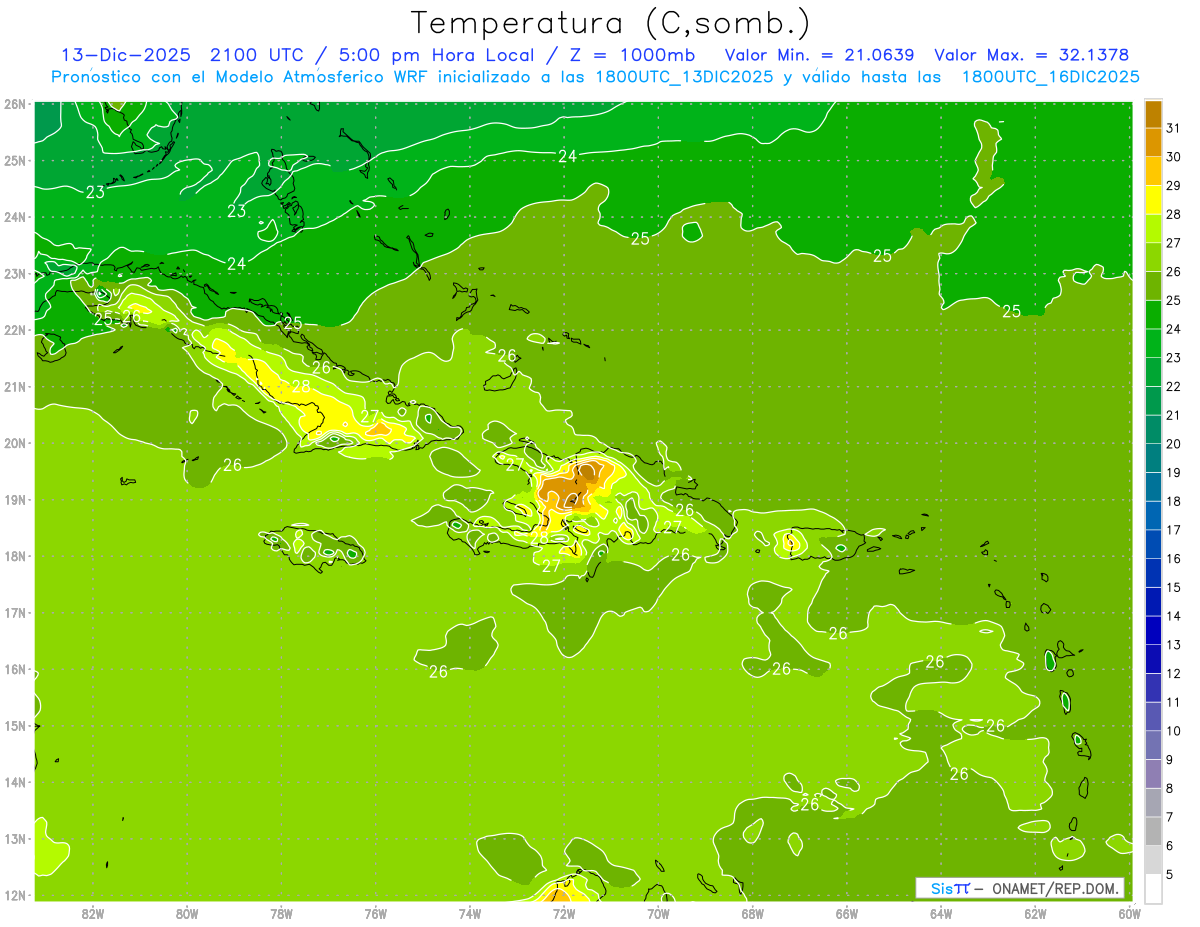Click the 12N latitude label
The image size is (1200, 927).
(15, 895)
